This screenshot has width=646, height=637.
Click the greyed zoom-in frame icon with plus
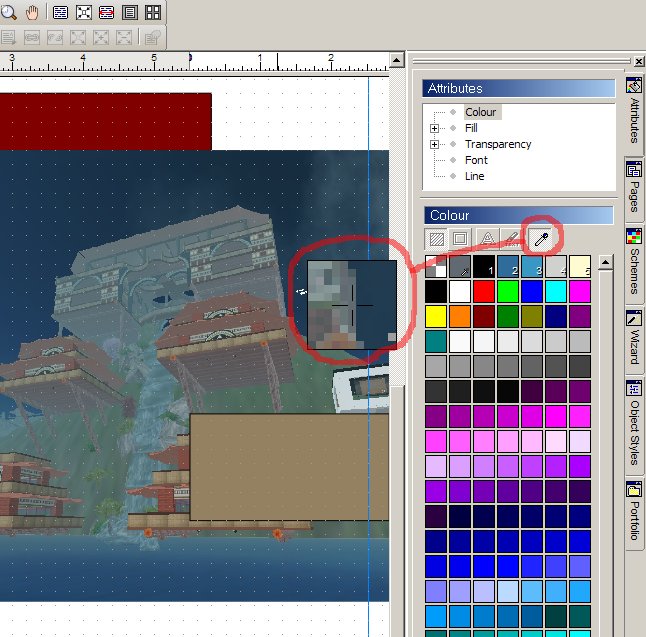[101, 37]
